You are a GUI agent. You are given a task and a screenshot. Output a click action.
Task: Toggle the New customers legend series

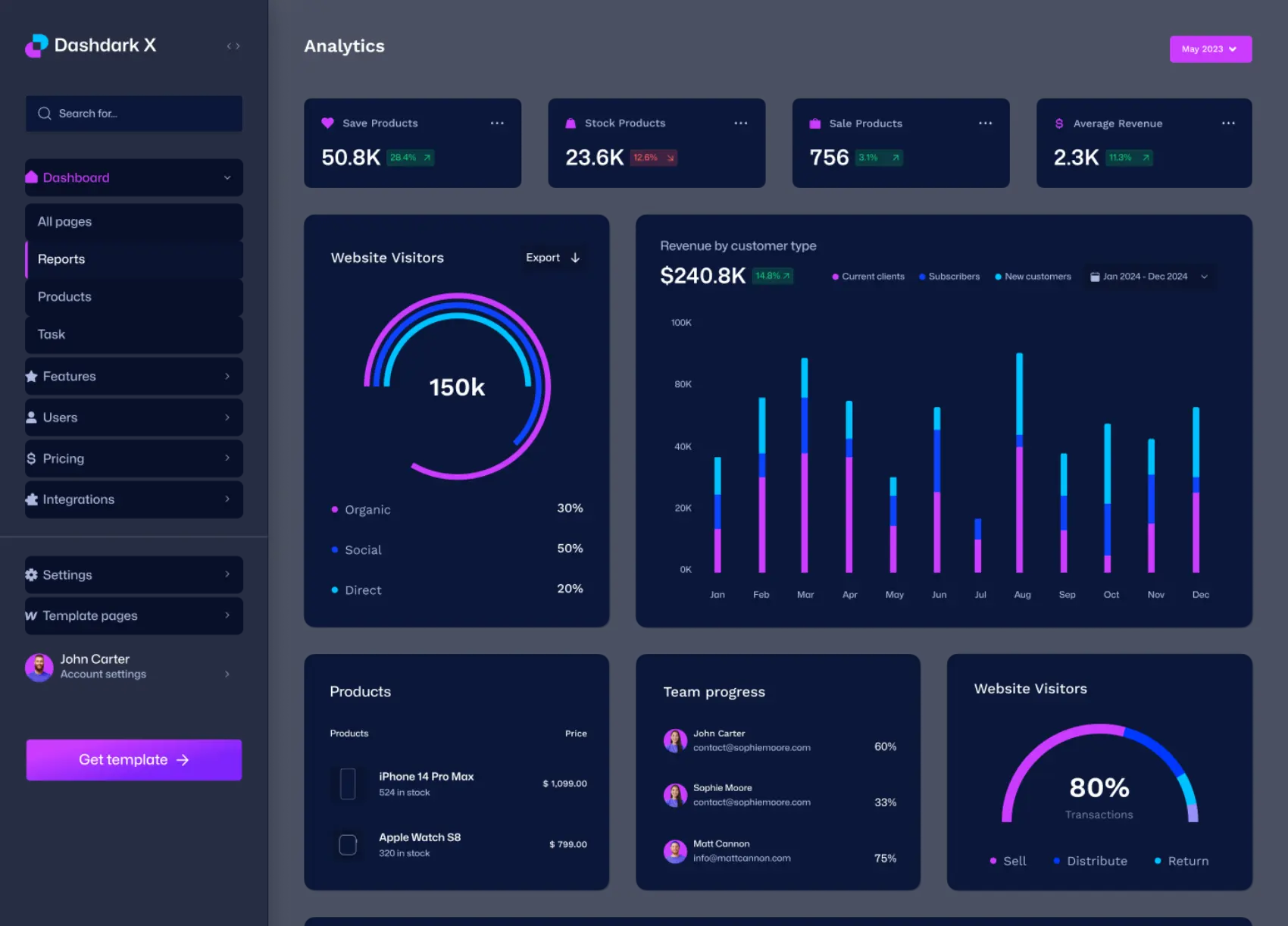(x=1033, y=277)
